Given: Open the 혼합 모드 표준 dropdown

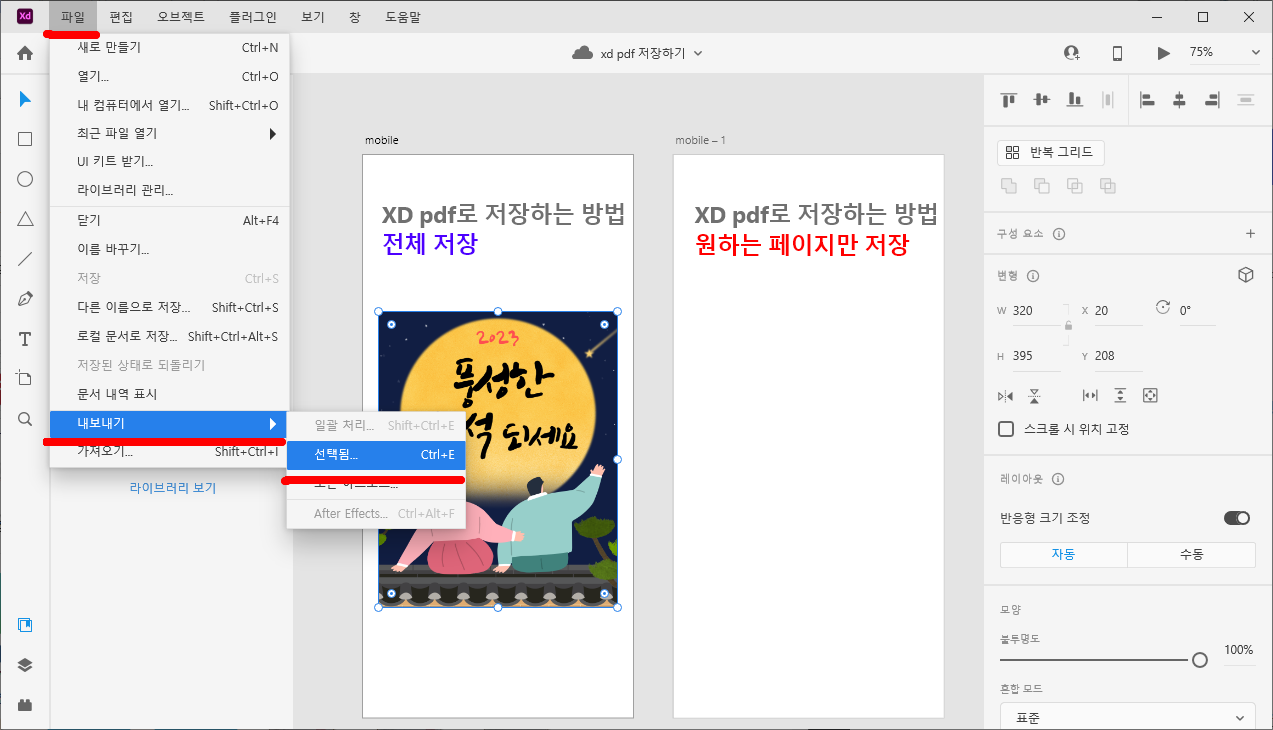Looking at the screenshot, I should pos(1127,716).
